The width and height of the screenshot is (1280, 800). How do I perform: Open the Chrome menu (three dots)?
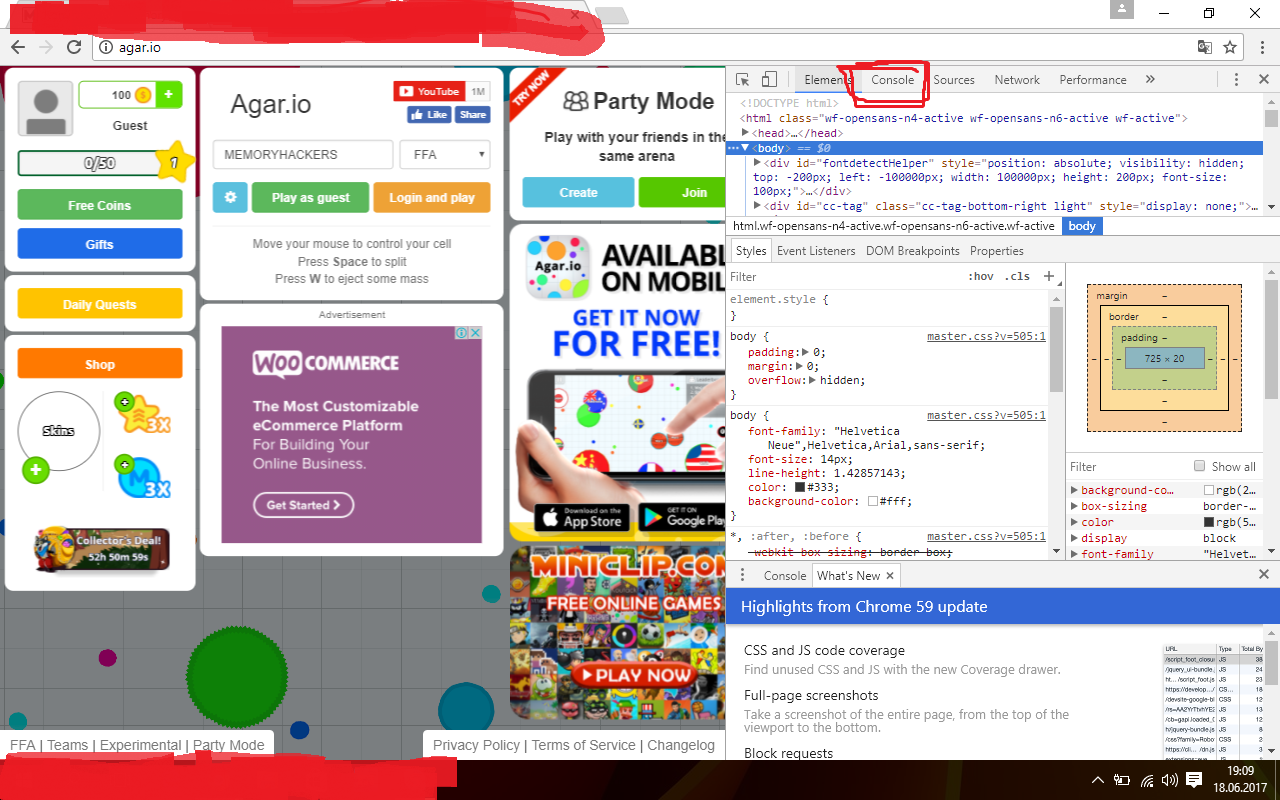click(x=1260, y=47)
